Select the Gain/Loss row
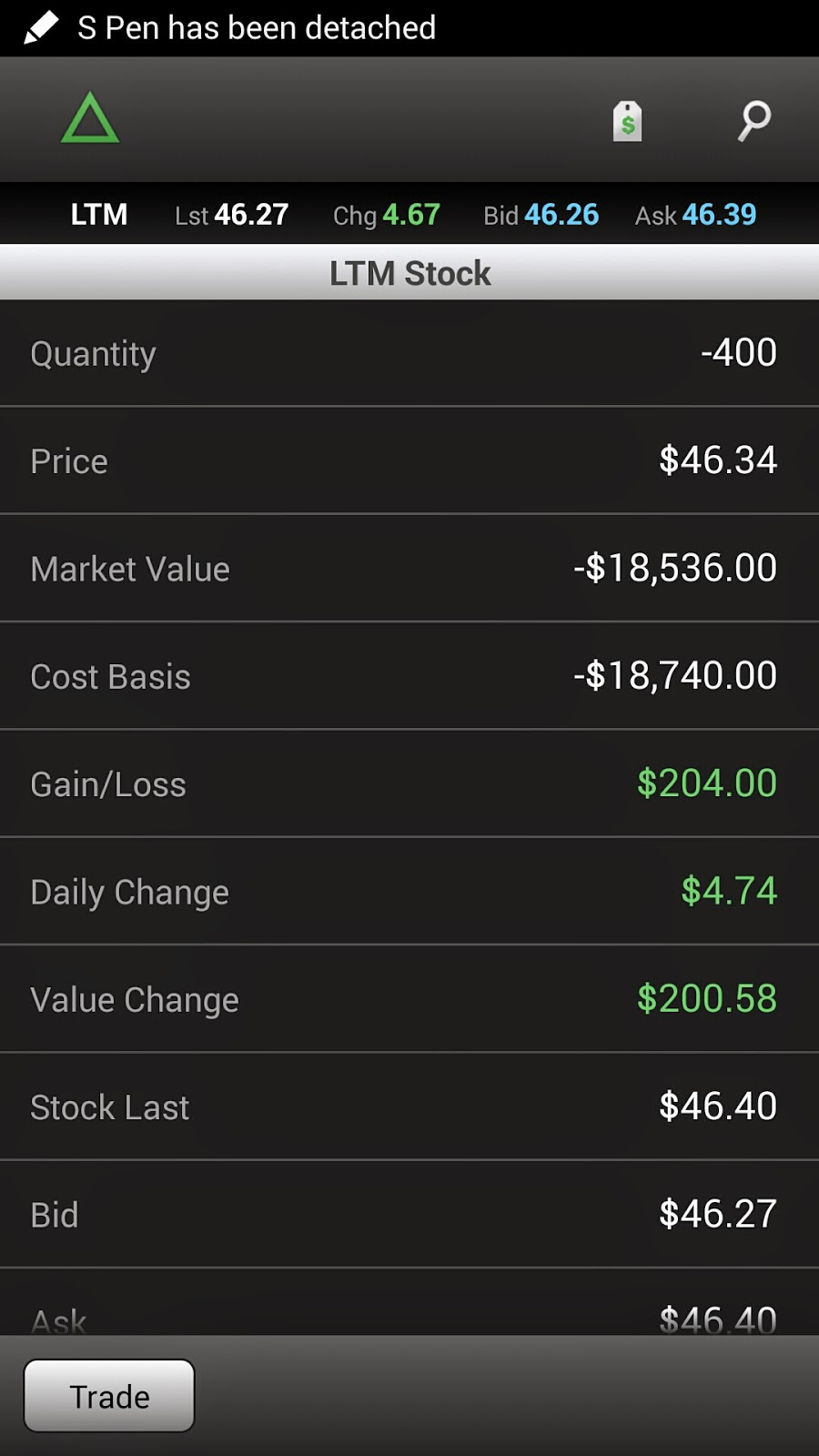The width and height of the screenshot is (819, 1456). click(x=409, y=784)
